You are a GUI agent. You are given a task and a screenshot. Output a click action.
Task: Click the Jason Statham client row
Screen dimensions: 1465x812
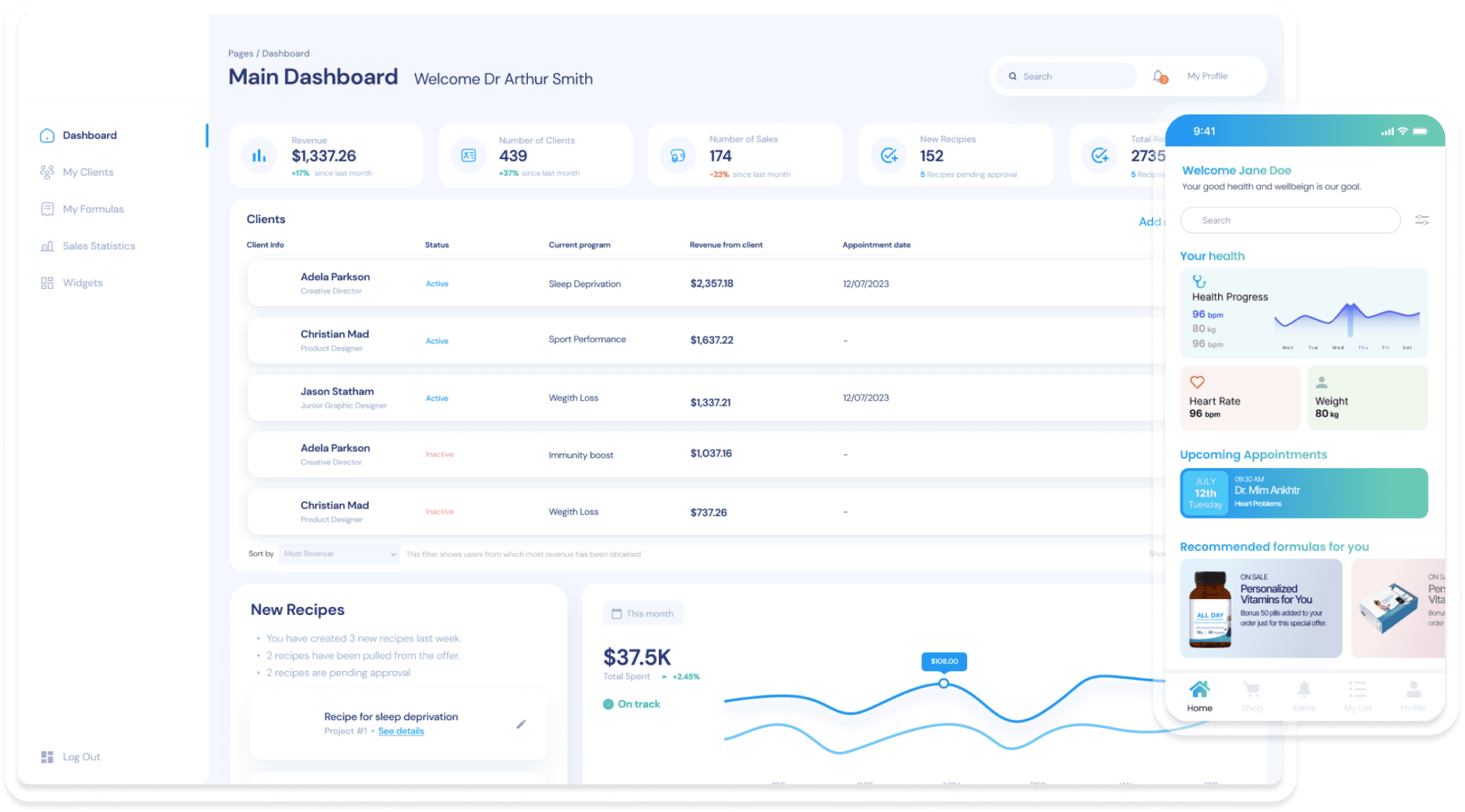706,398
